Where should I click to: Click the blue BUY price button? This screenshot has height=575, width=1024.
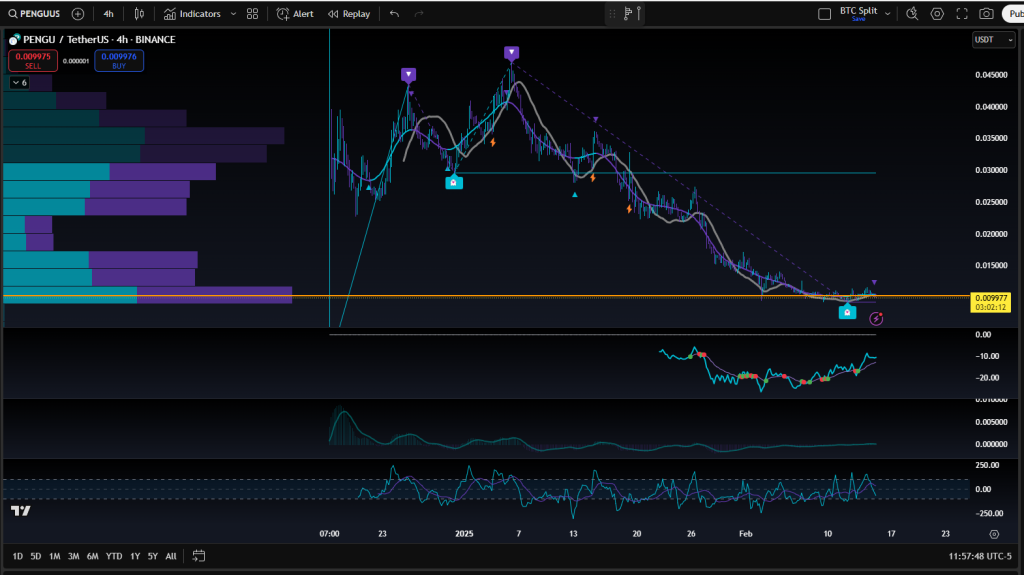point(119,61)
